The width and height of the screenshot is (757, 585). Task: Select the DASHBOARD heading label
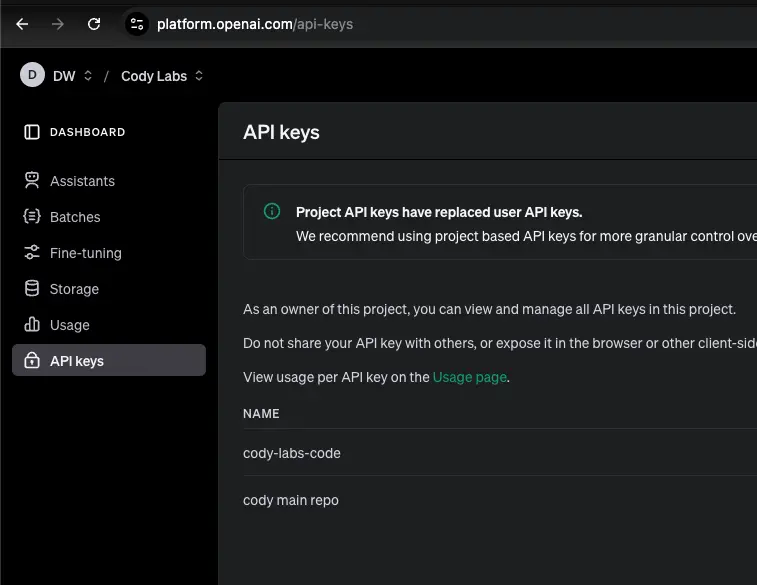tap(87, 132)
